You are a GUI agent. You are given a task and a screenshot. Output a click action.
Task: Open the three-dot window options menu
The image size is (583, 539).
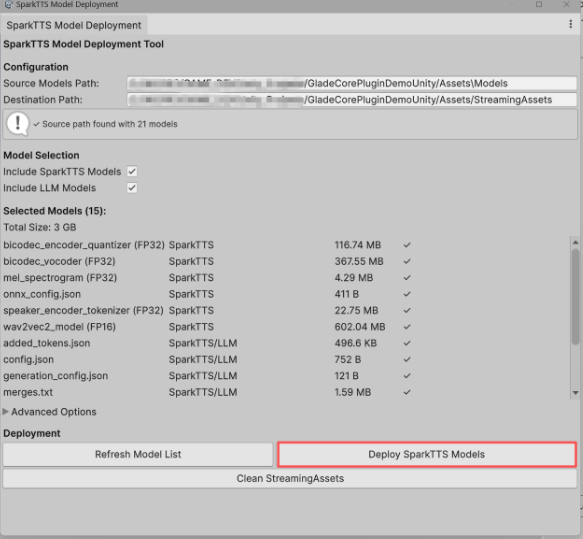[570, 24]
